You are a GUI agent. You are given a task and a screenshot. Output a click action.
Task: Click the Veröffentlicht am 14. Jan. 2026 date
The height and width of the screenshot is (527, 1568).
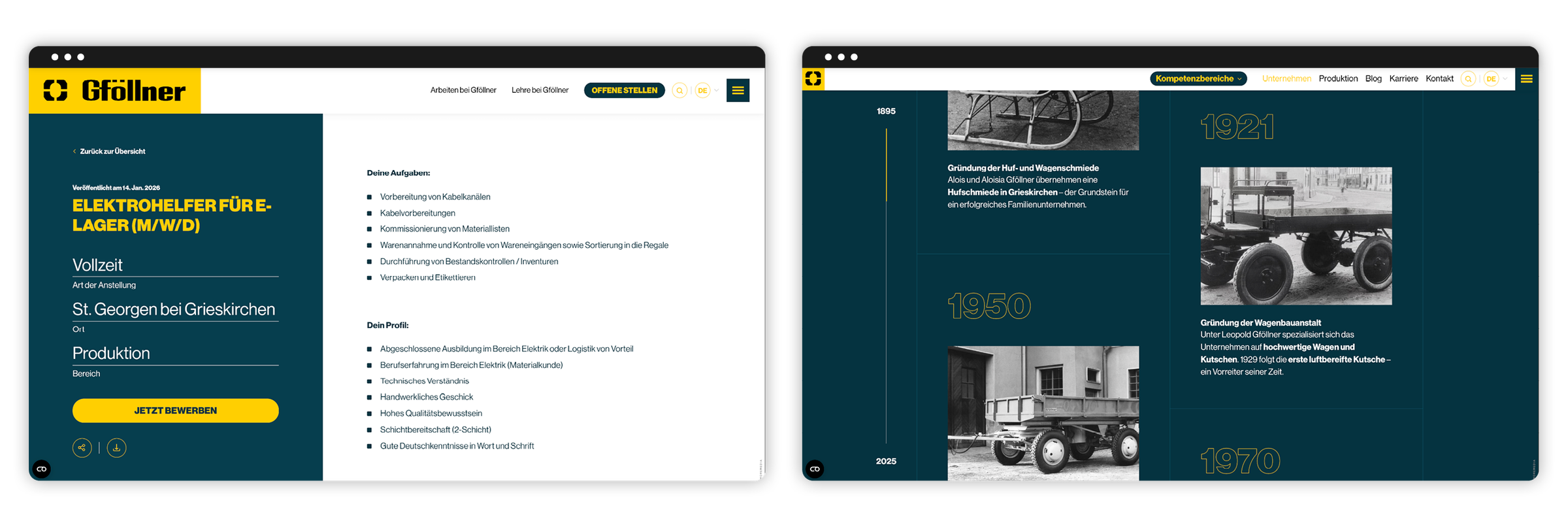[x=116, y=188]
